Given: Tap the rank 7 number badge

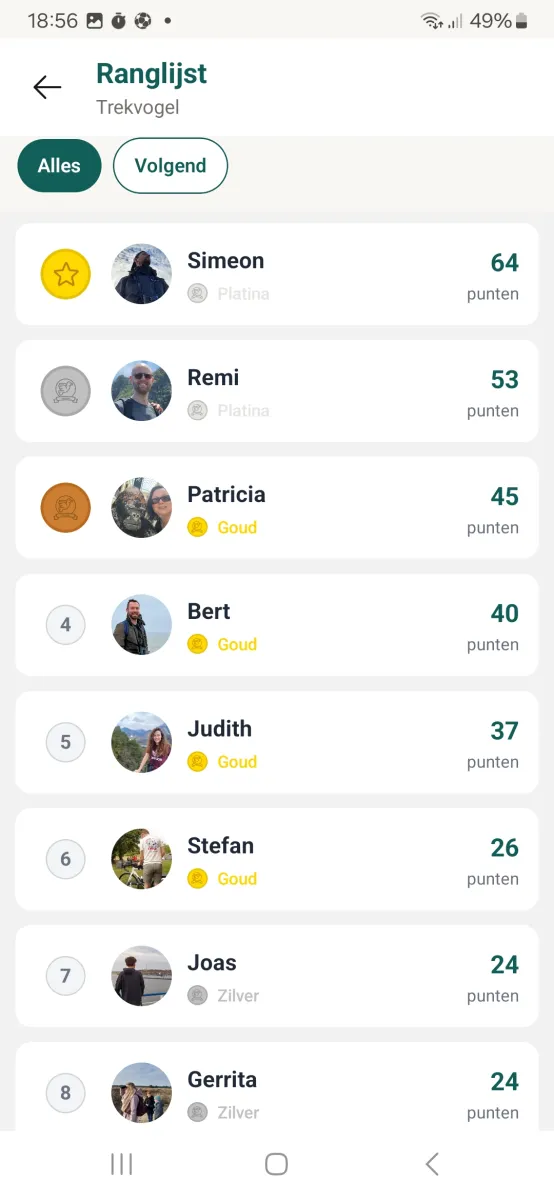Looking at the screenshot, I should [x=66, y=976].
